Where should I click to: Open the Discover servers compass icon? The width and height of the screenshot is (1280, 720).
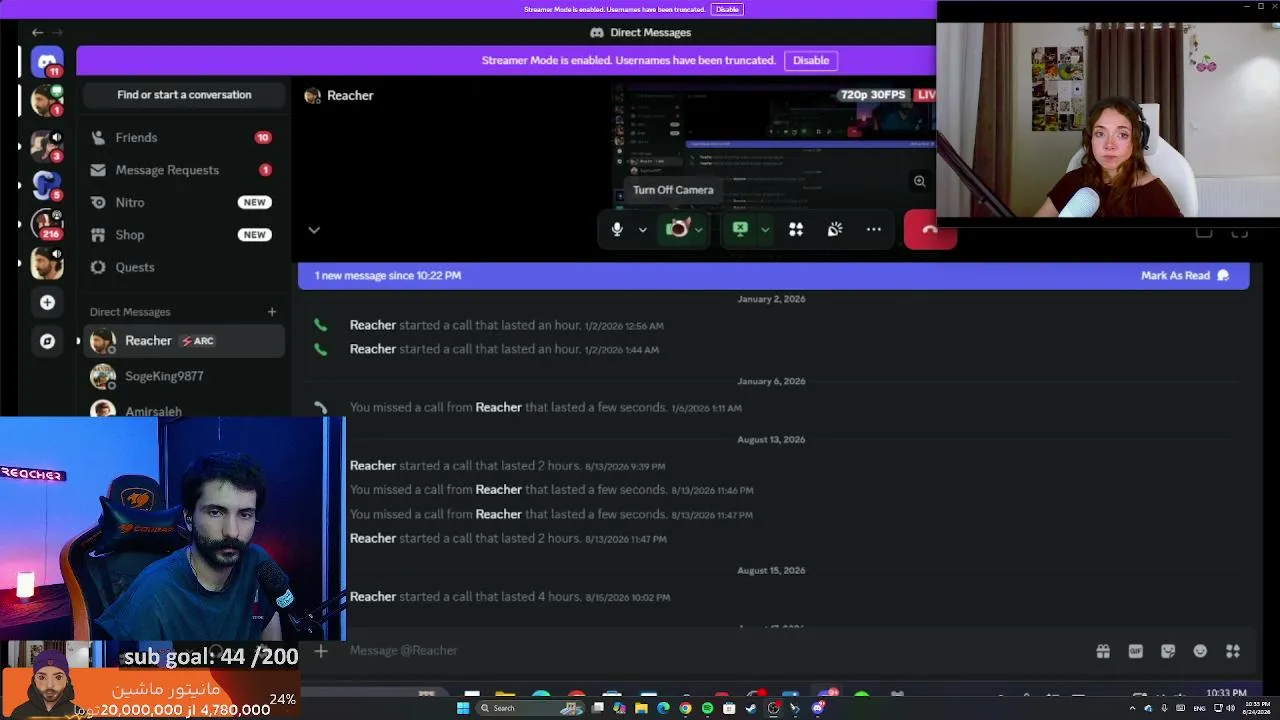[x=47, y=341]
